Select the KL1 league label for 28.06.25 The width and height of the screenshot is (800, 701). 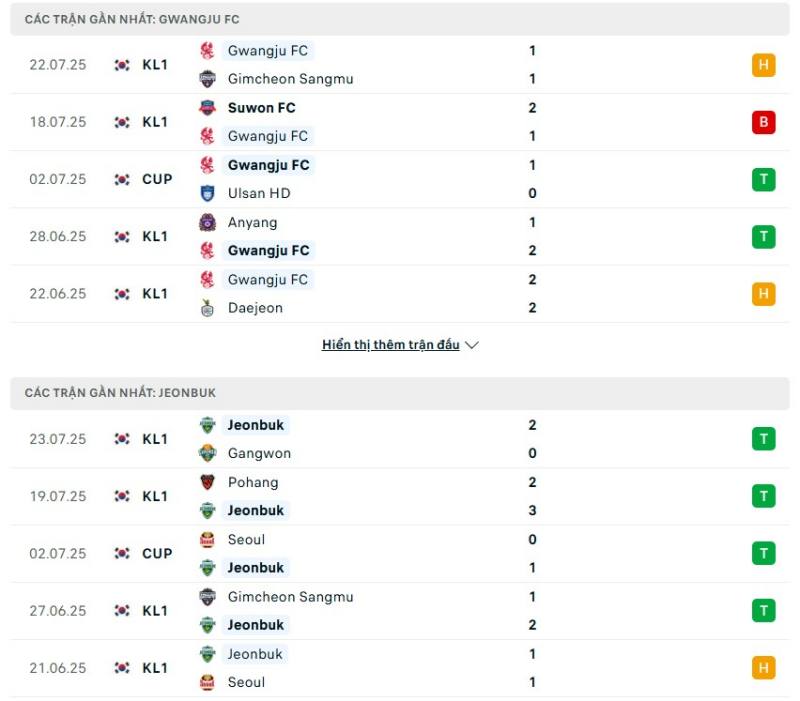tap(155, 237)
